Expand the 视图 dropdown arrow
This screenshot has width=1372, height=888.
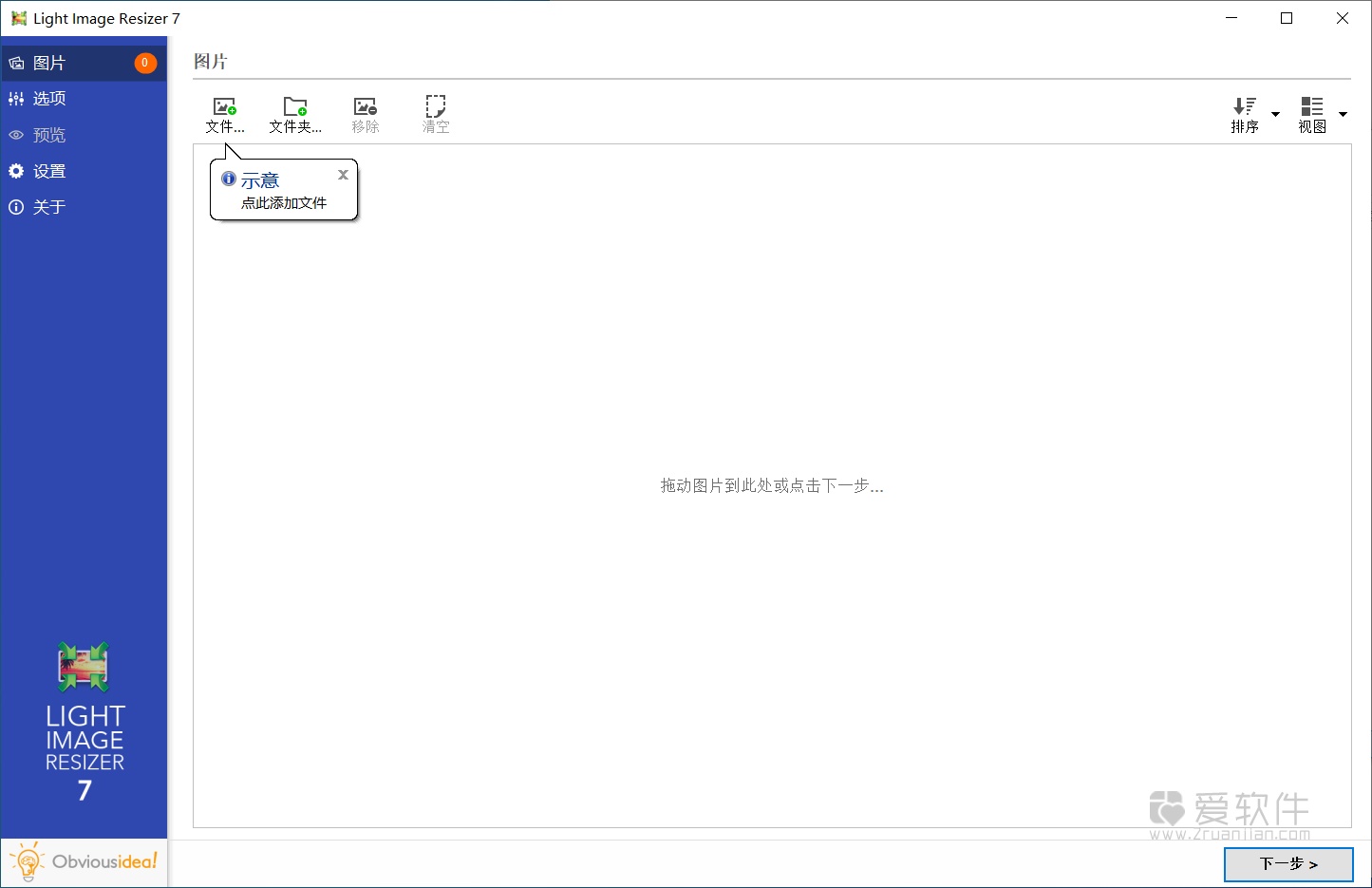pos(1344,114)
